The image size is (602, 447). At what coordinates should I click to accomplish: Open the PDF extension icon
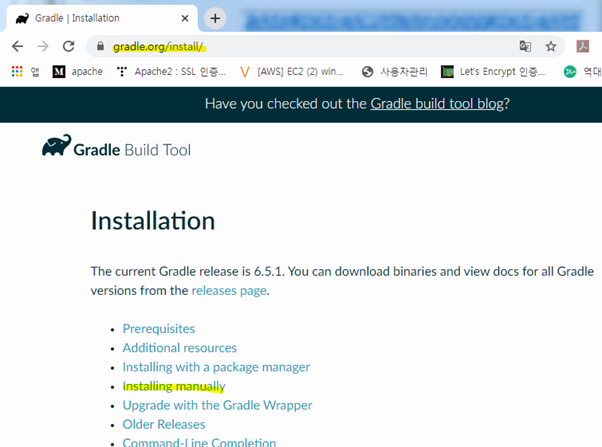coord(583,46)
